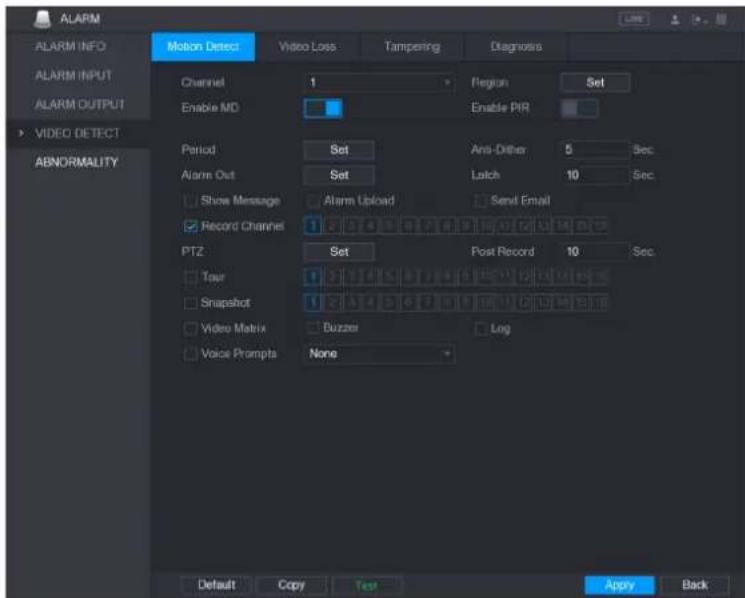Select ALARM INFO in the sidebar
The width and height of the screenshot is (745, 598).
coord(70,47)
